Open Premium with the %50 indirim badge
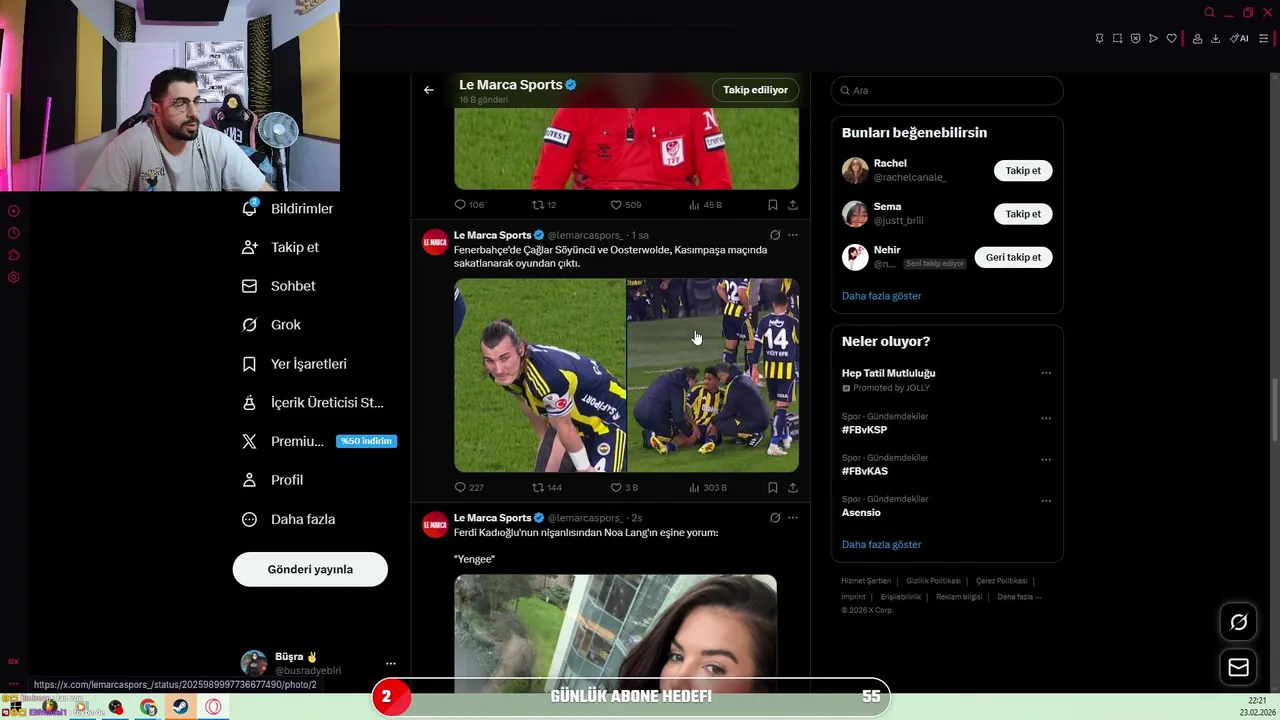The width and height of the screenshot is (1280, 720). [319, 441]
